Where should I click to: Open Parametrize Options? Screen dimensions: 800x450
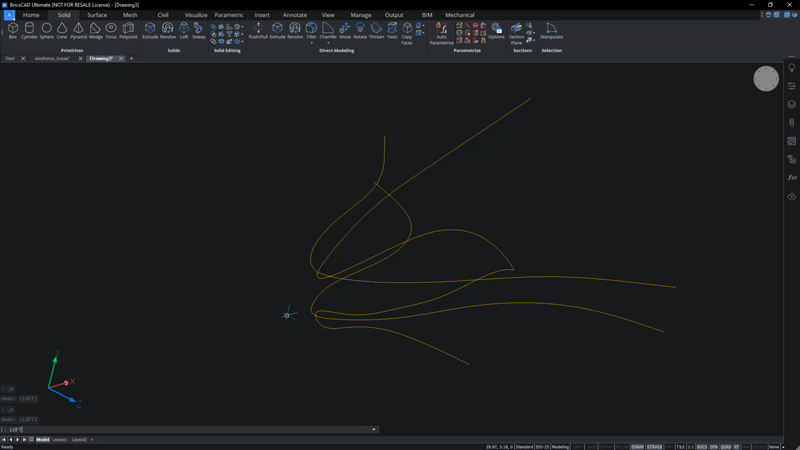pos(496,31)
